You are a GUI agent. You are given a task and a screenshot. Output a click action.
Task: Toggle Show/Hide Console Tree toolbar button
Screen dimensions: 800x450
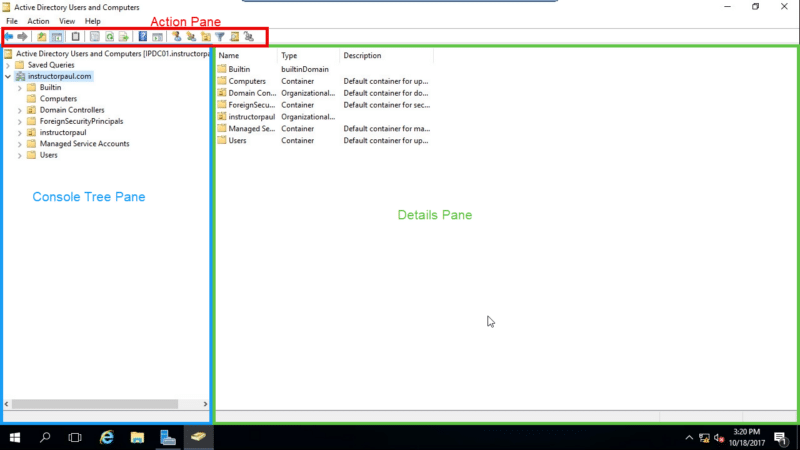(x=57, y=37)
